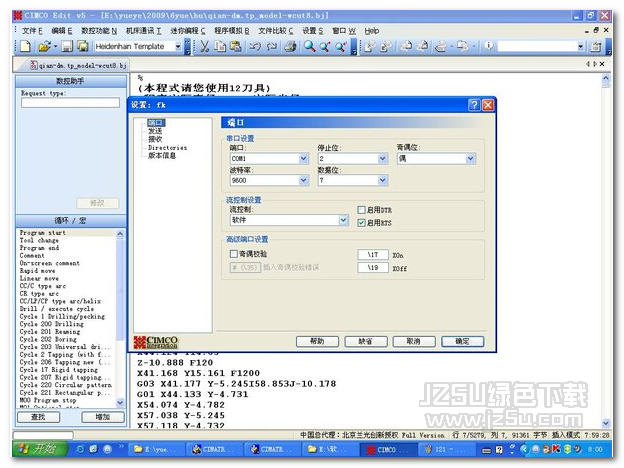
Task: Click the 开始 Start button
Action: [39, 449]
